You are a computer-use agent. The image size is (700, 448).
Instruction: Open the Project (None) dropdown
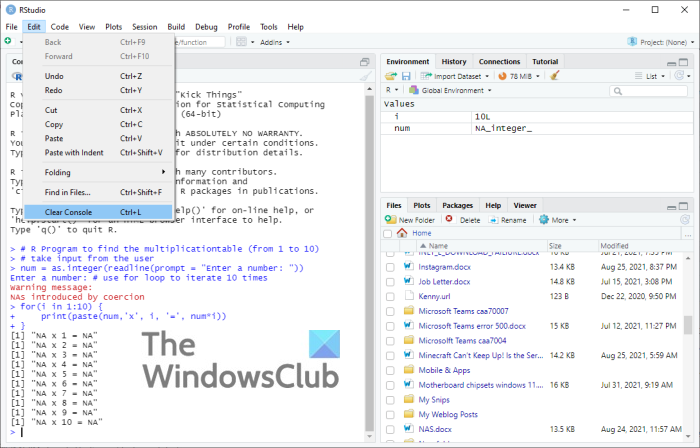coord(661,42)
